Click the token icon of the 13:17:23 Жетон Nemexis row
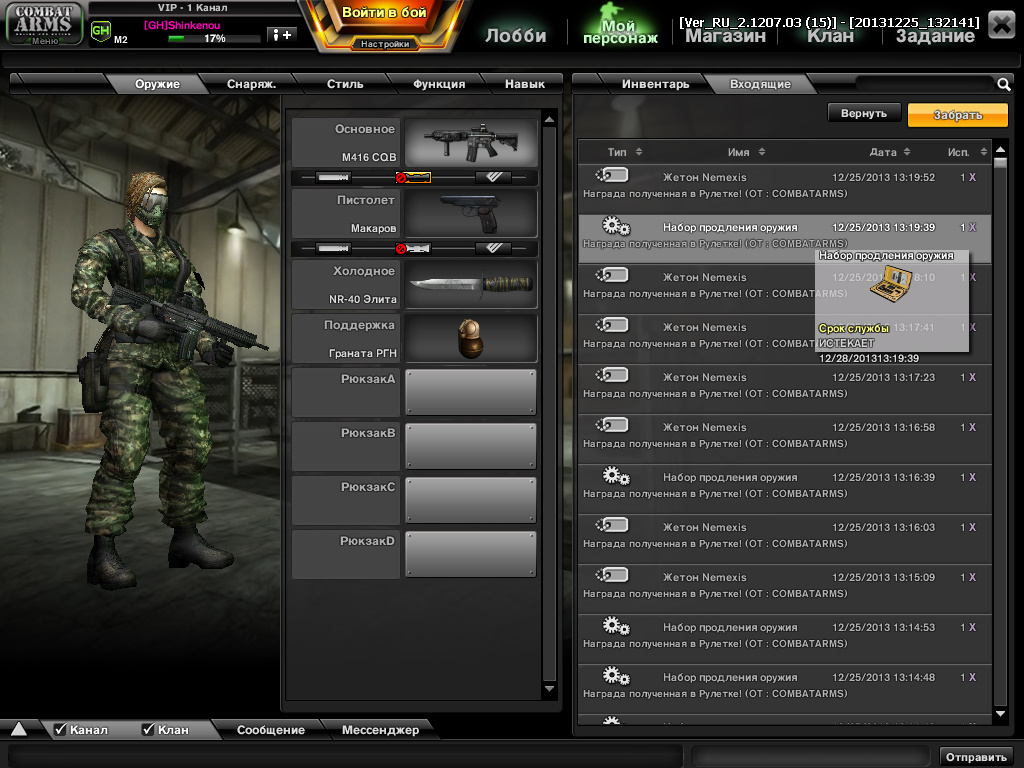Image resolution: width=1024 pixels, height=768 pixels. point(612,375)
